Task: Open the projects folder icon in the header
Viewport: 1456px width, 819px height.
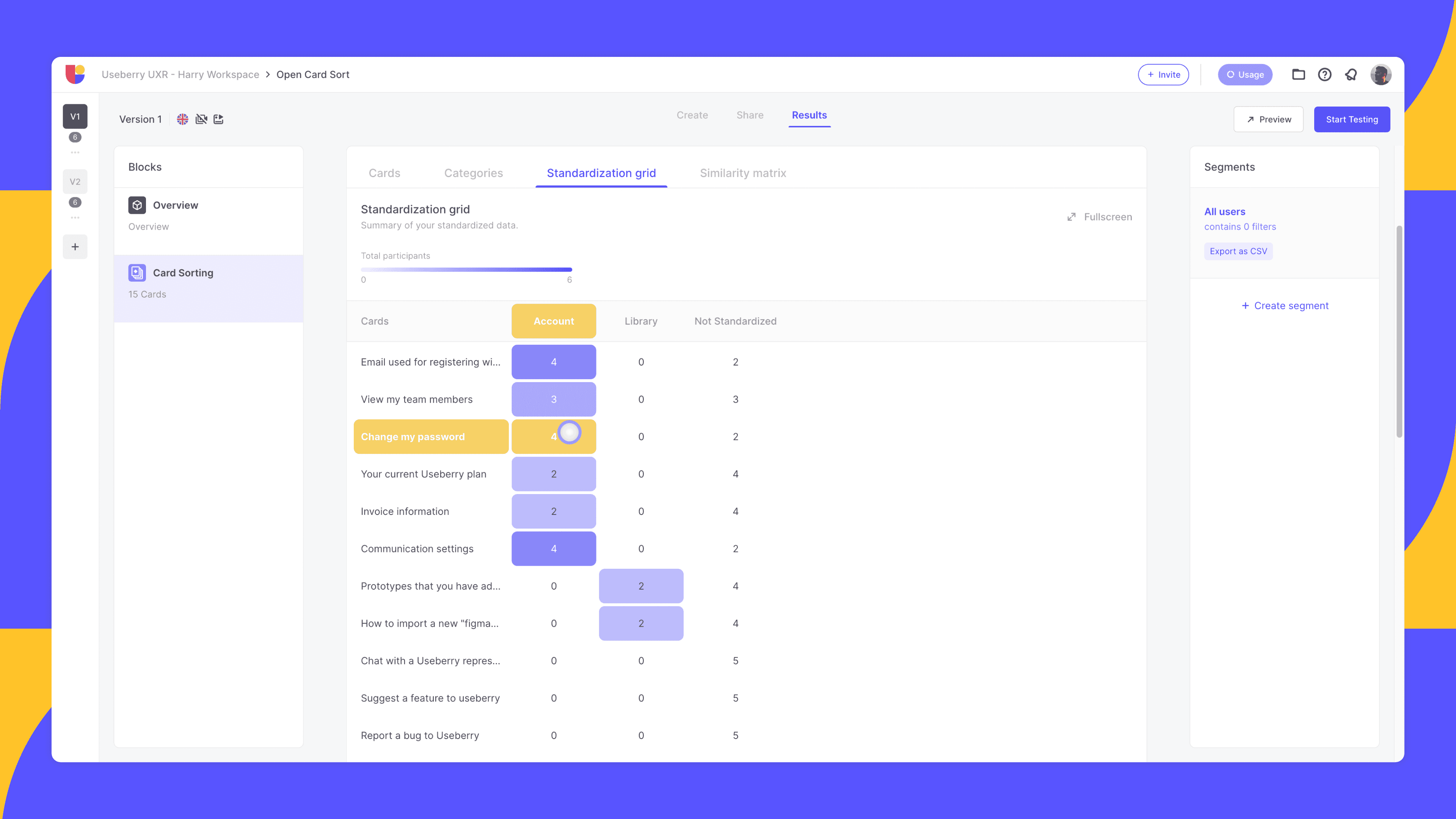Action: pyautogui.click(x=1298, y=74)
